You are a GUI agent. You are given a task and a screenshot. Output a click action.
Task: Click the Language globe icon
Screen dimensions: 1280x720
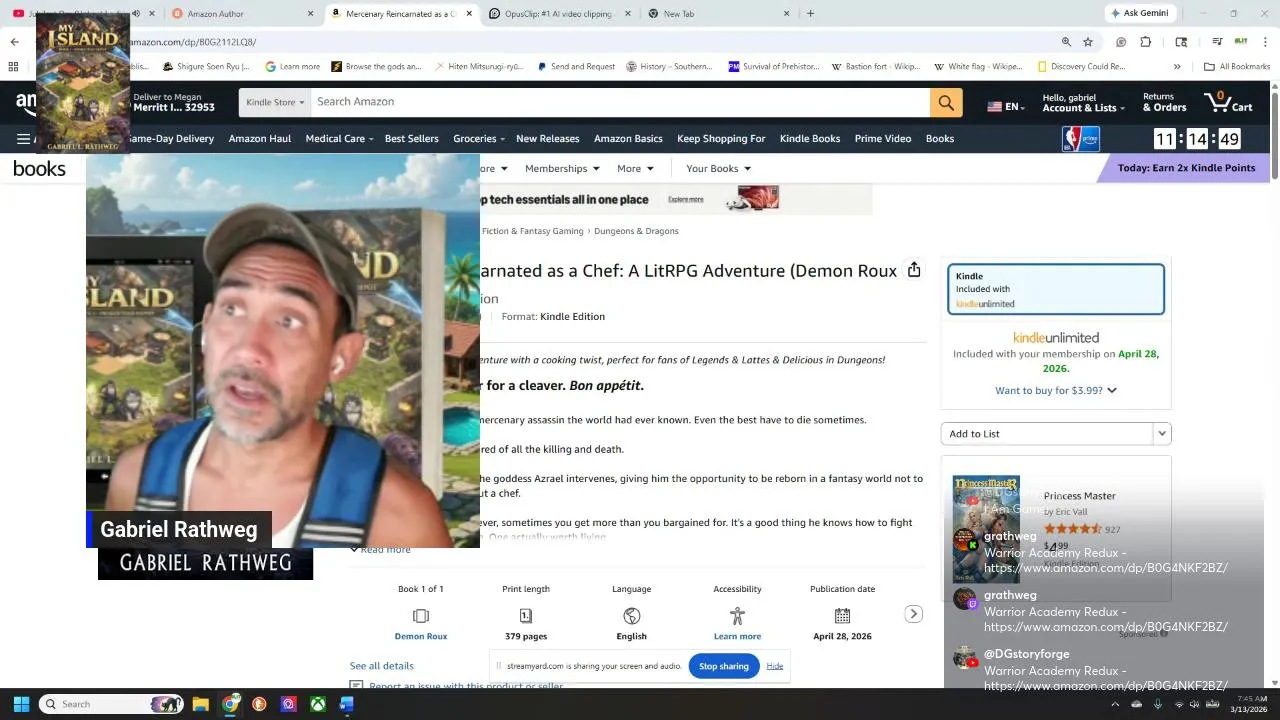pos(631,616)
